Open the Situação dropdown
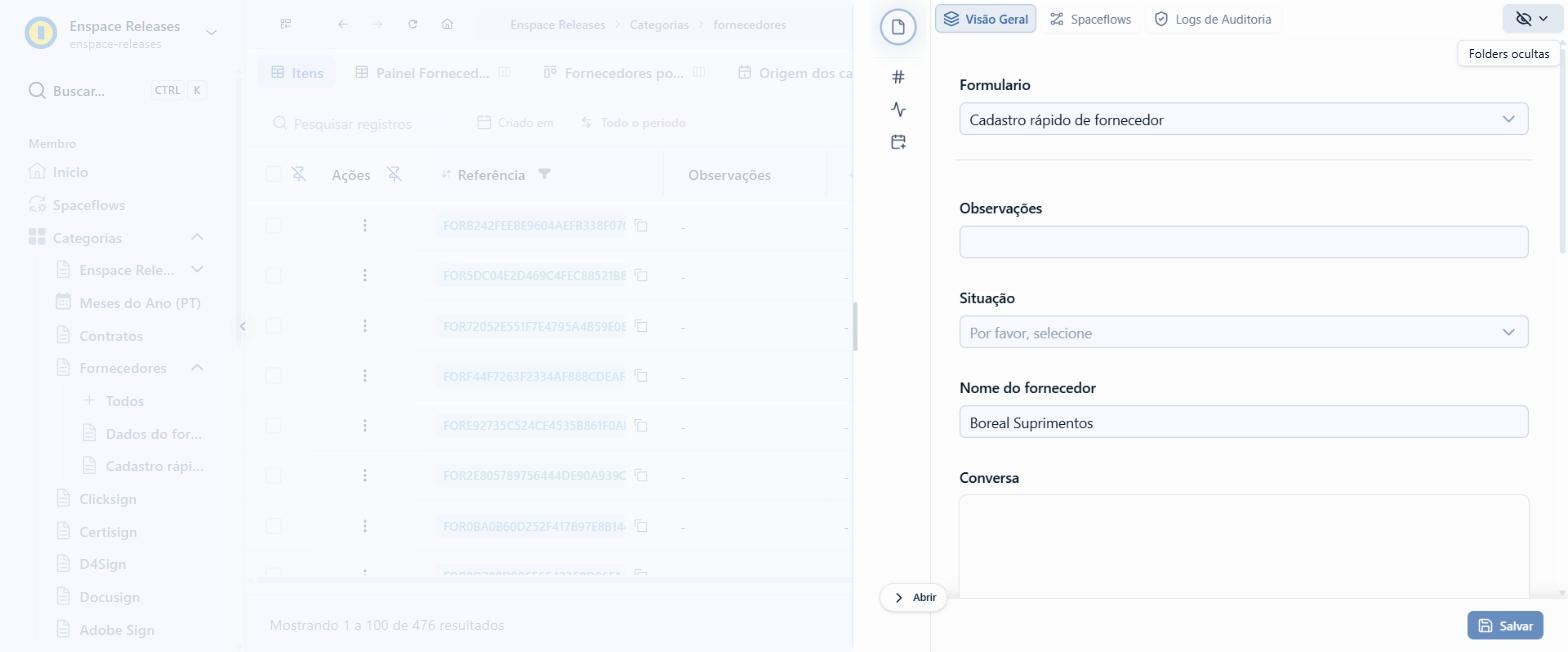The height and width of the screenshot is (652, 1568). point(1243,332)
